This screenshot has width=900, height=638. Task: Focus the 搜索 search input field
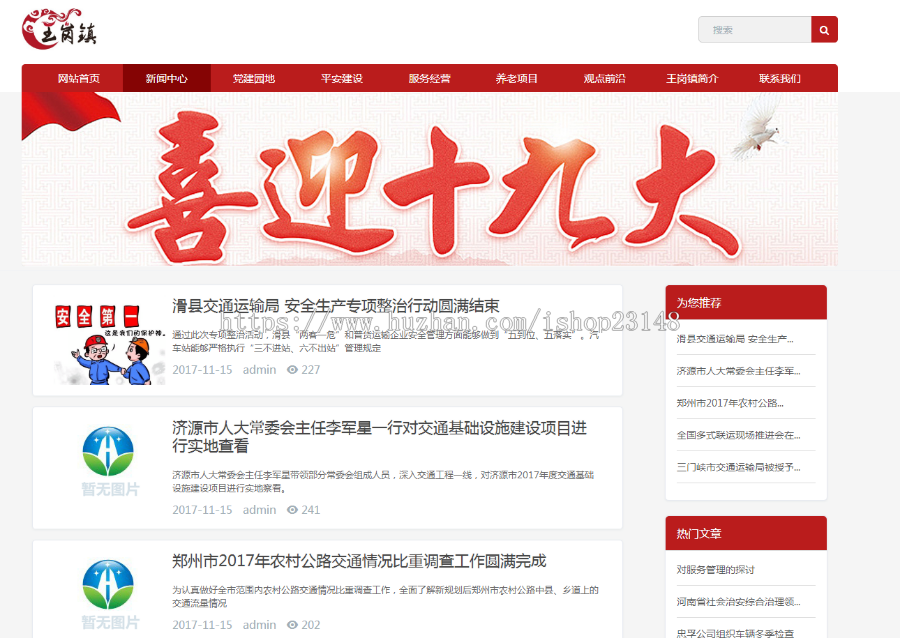pyautogui.click(x=755, y=30)
